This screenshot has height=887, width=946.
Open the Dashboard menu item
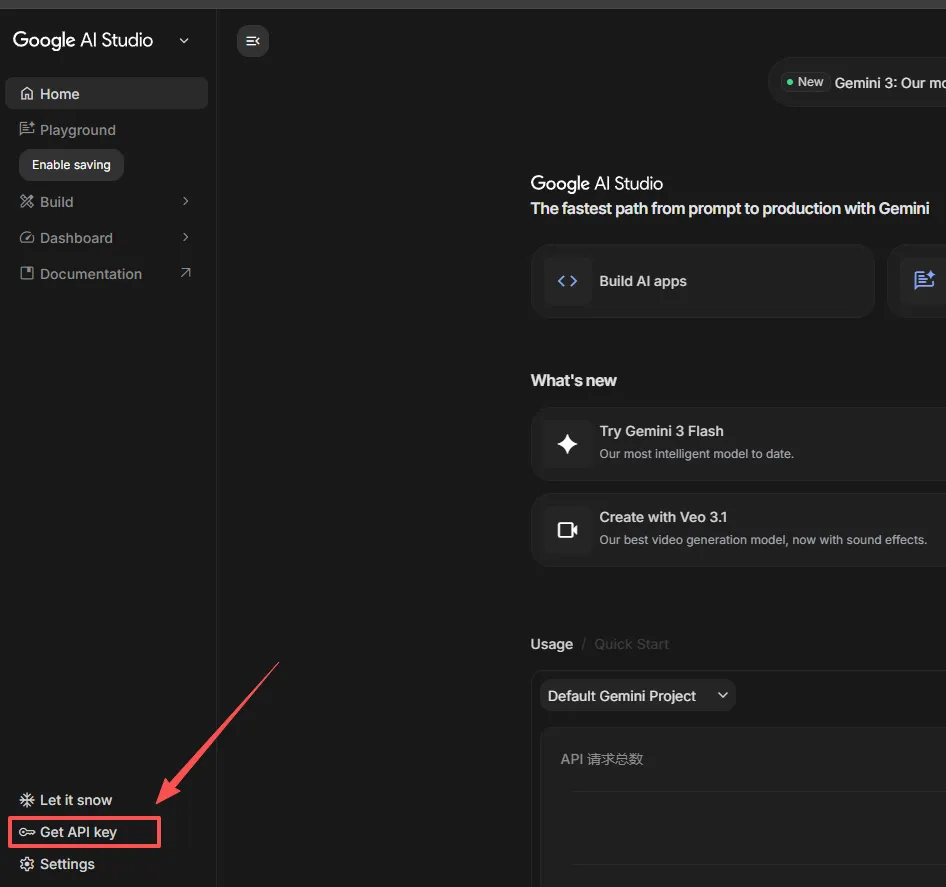[x=107, y=238]
